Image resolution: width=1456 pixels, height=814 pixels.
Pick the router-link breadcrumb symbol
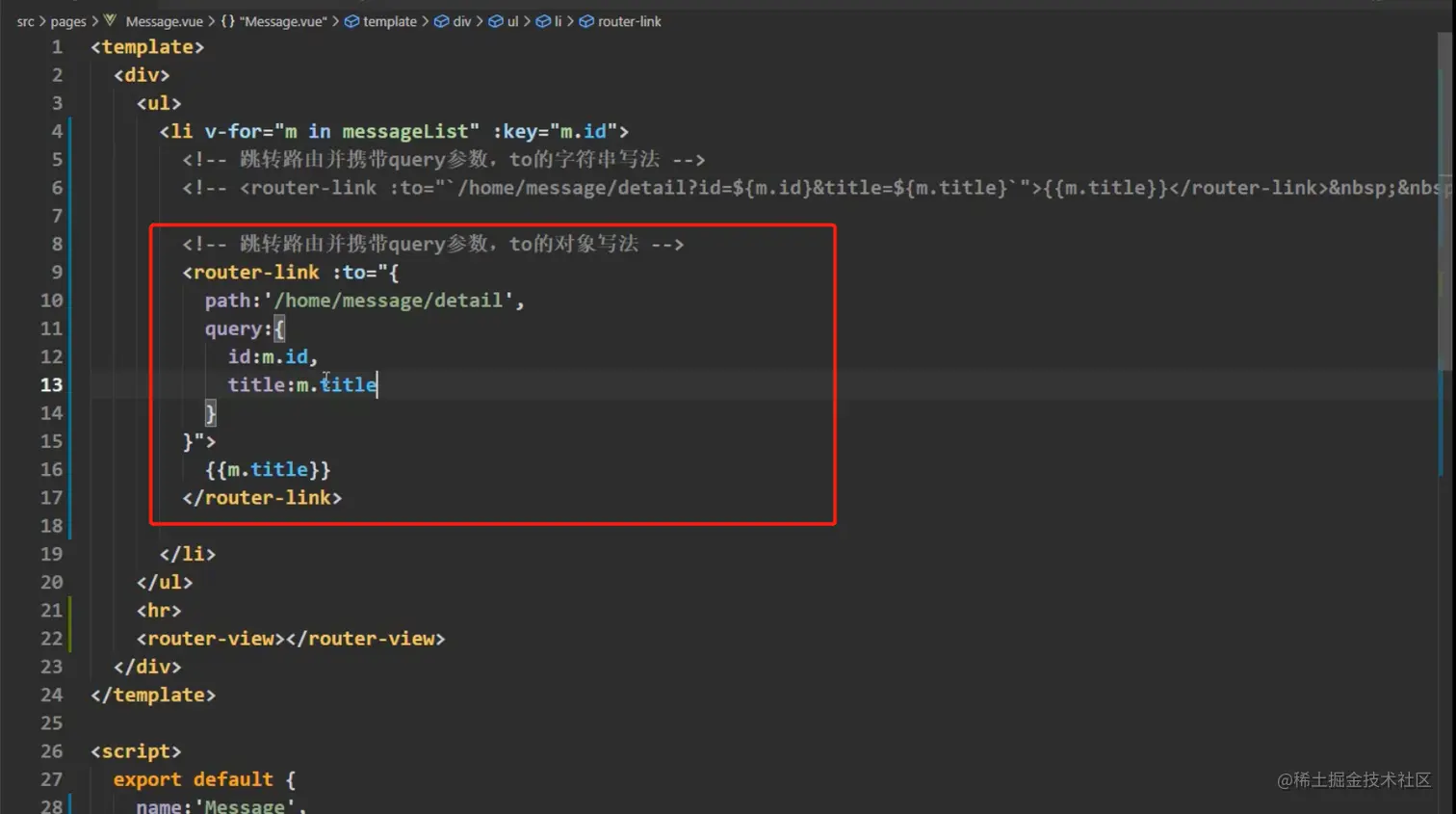point(620,21)
